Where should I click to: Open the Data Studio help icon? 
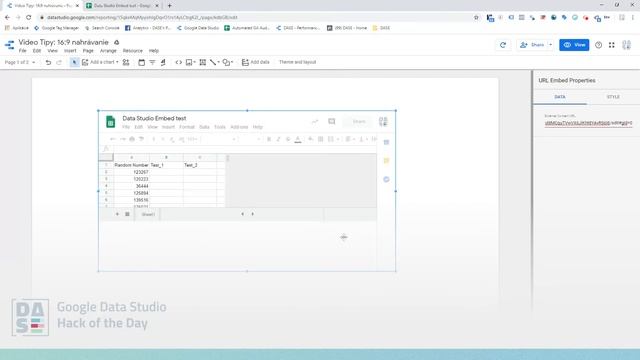598,45
